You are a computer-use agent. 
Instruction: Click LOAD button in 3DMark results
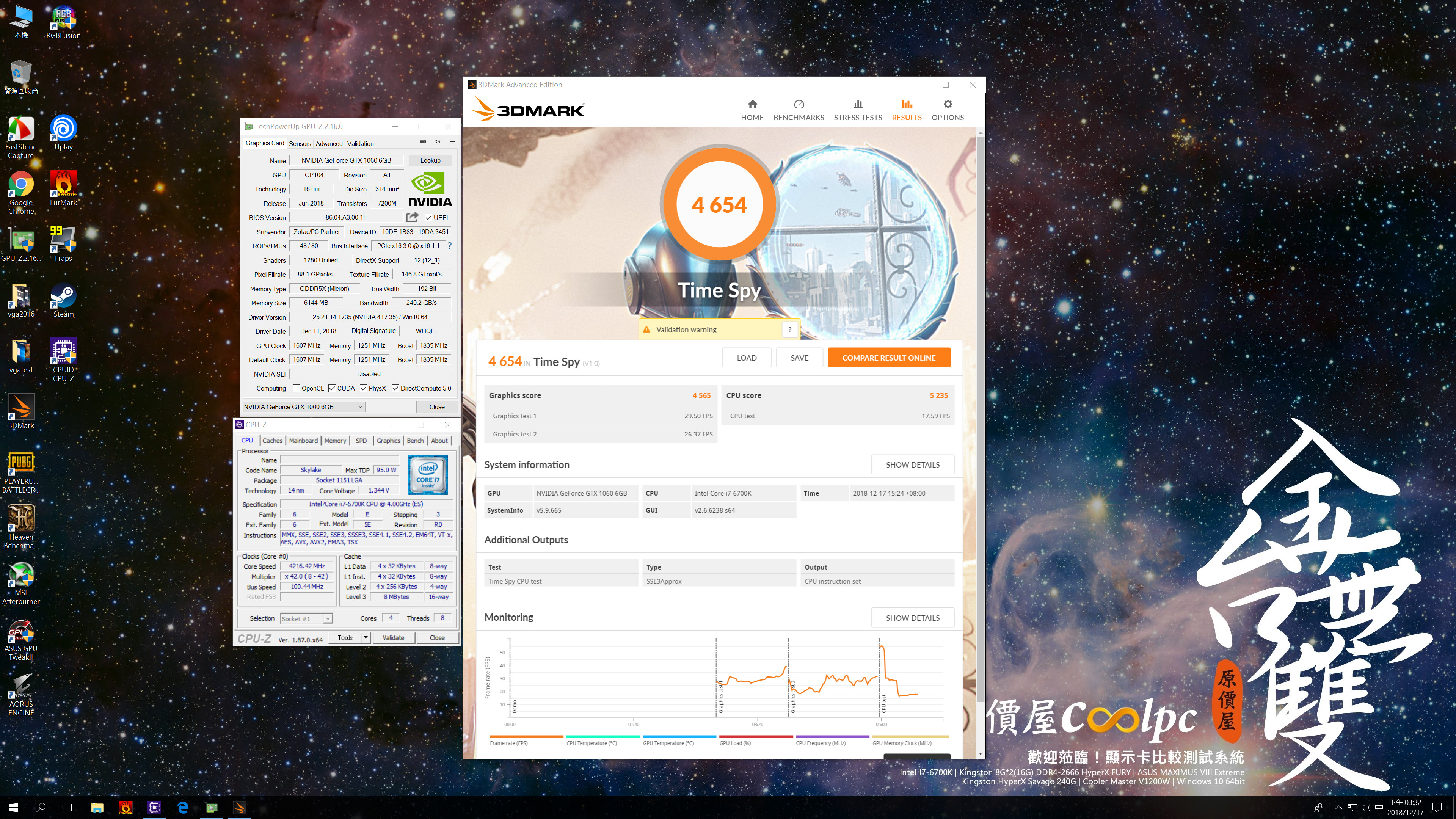pos(746,358)
